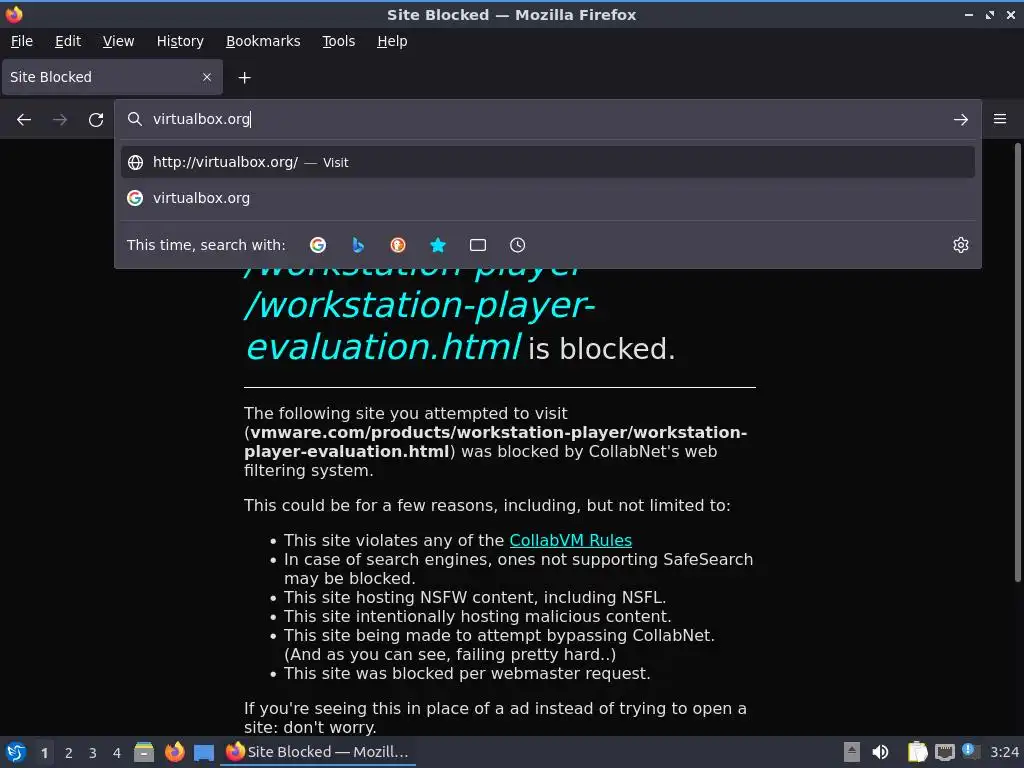
Task: Search this time with Bing icon
Action: click(358, 245)
